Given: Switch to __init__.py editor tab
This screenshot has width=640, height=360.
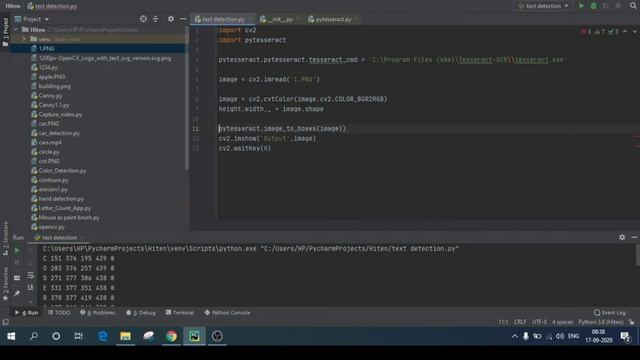Looking at the screenshot, I should pos(280,19).
